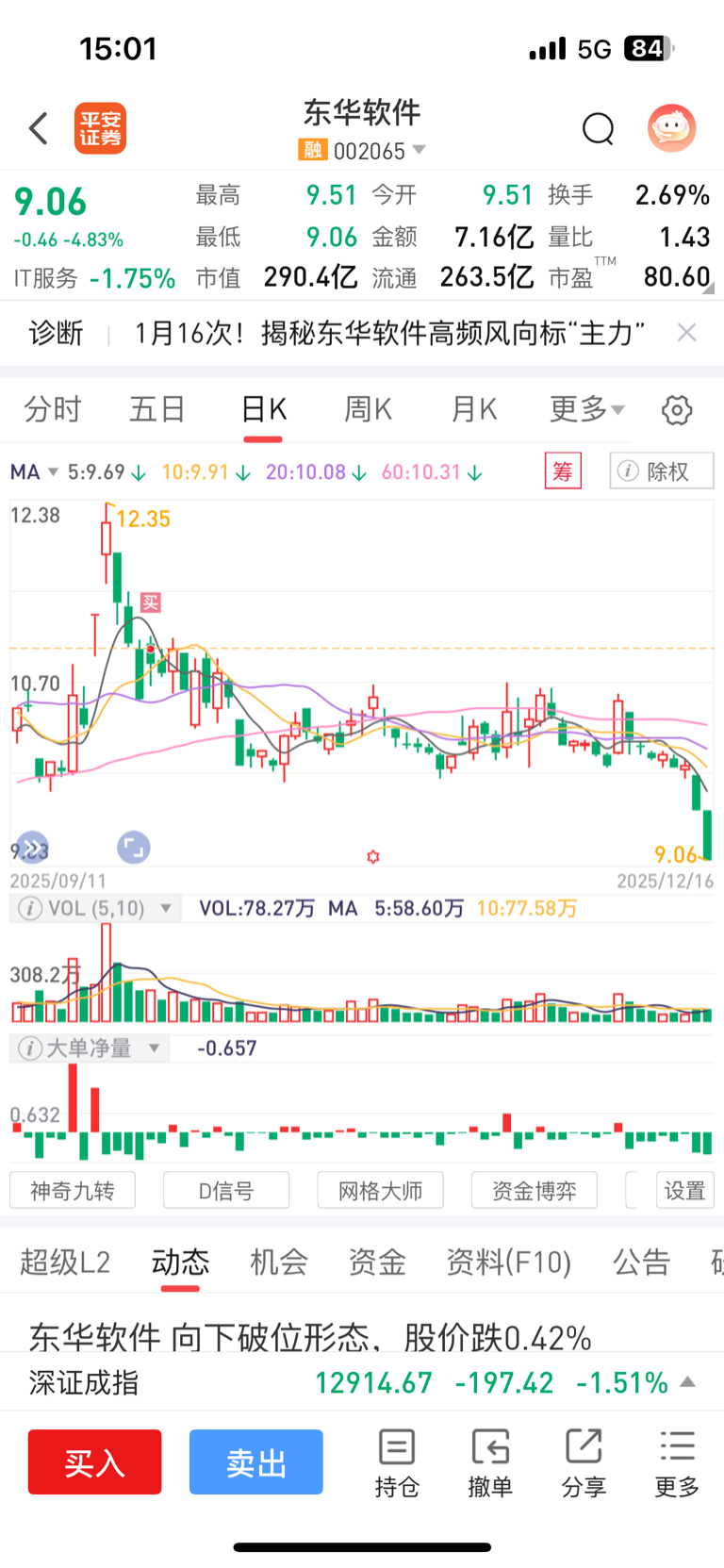This screenshot has width=724, height=1568.
Task: Tap the VOL:78.27万 volume value
Action: (257, 909)
